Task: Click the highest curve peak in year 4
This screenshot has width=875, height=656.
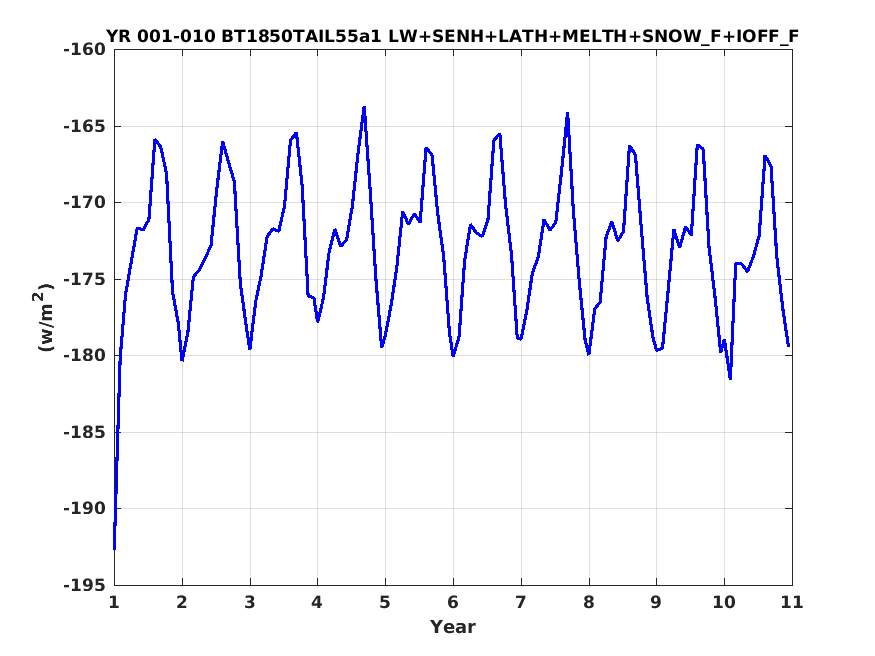Action: [x=364, y=108]
